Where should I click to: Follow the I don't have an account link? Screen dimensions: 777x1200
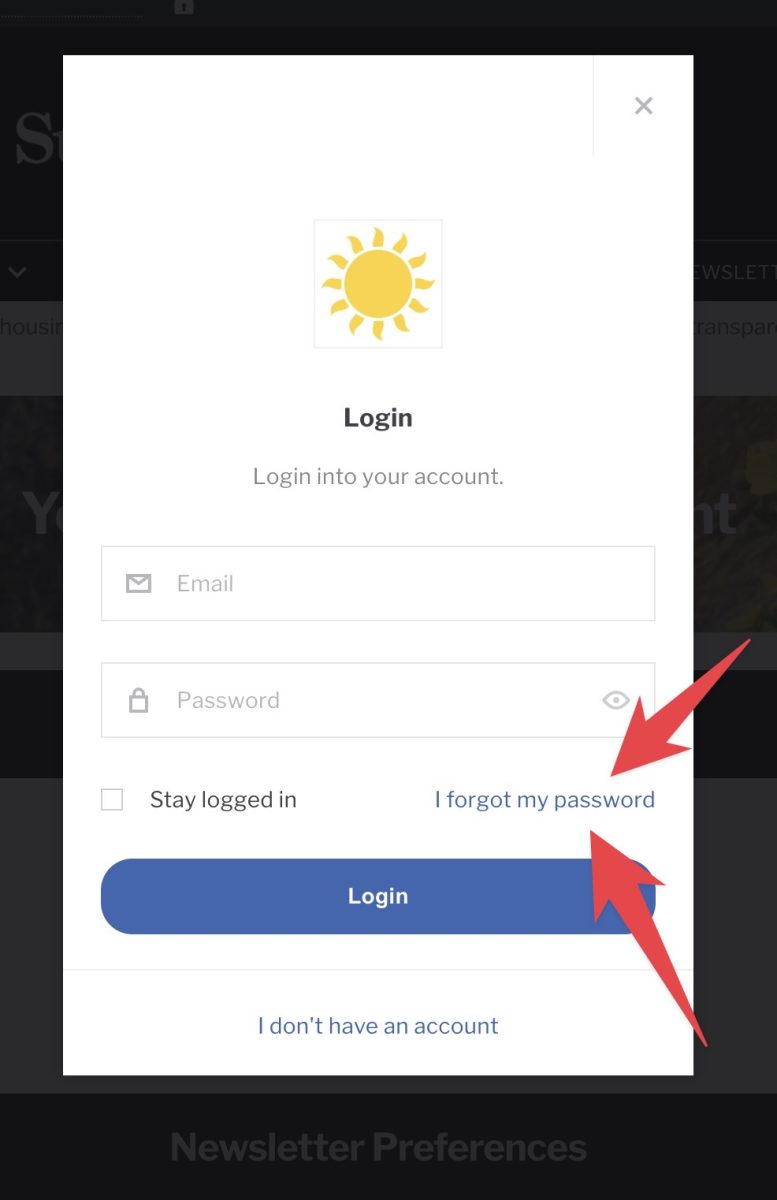tap(378, 1026)
